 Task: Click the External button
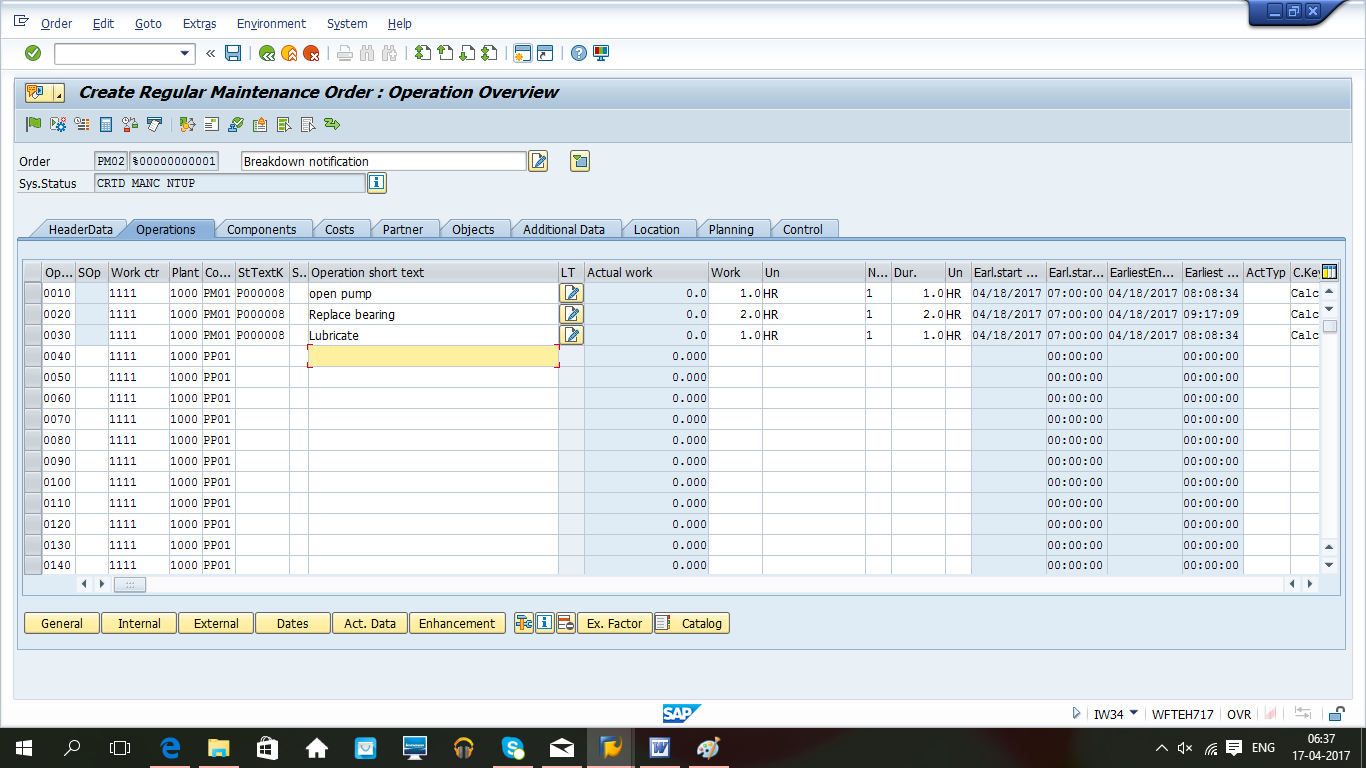tap(216, 623)
